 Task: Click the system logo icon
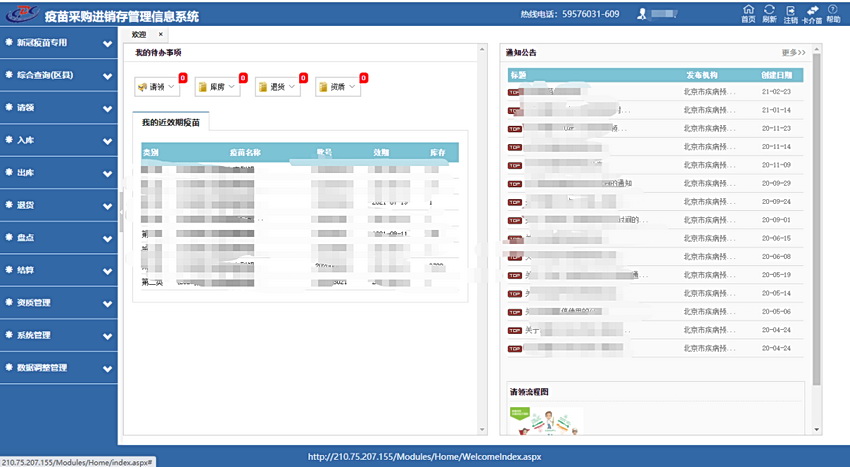(x=22, y=15)
